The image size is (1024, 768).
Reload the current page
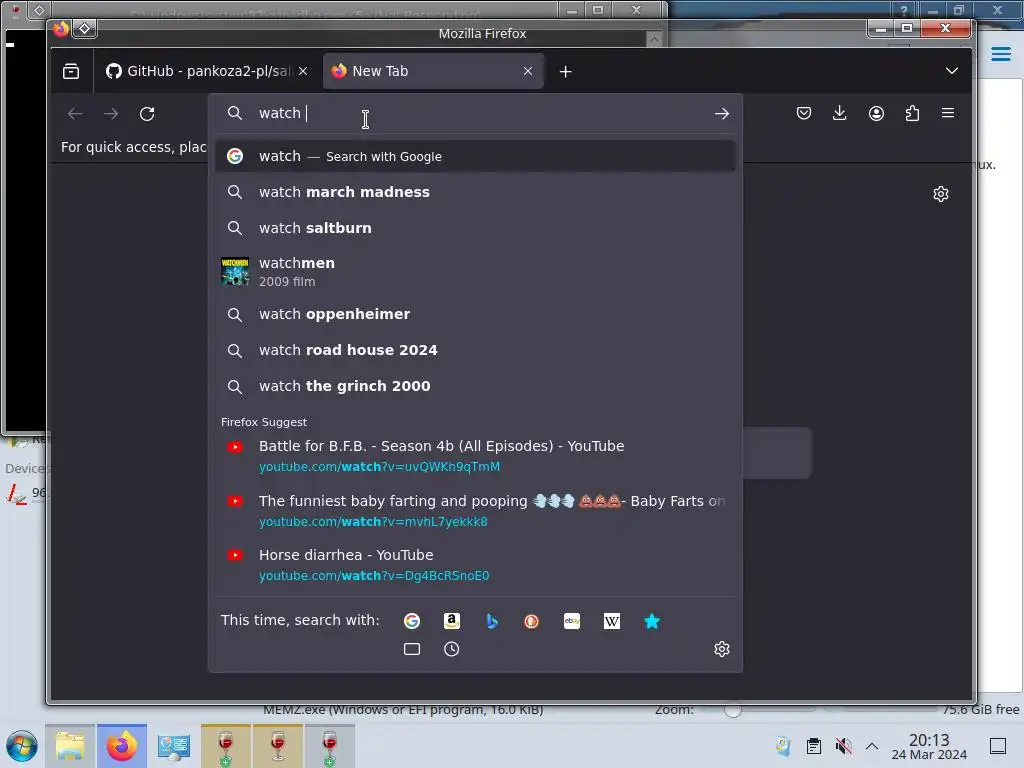point(147,114)
